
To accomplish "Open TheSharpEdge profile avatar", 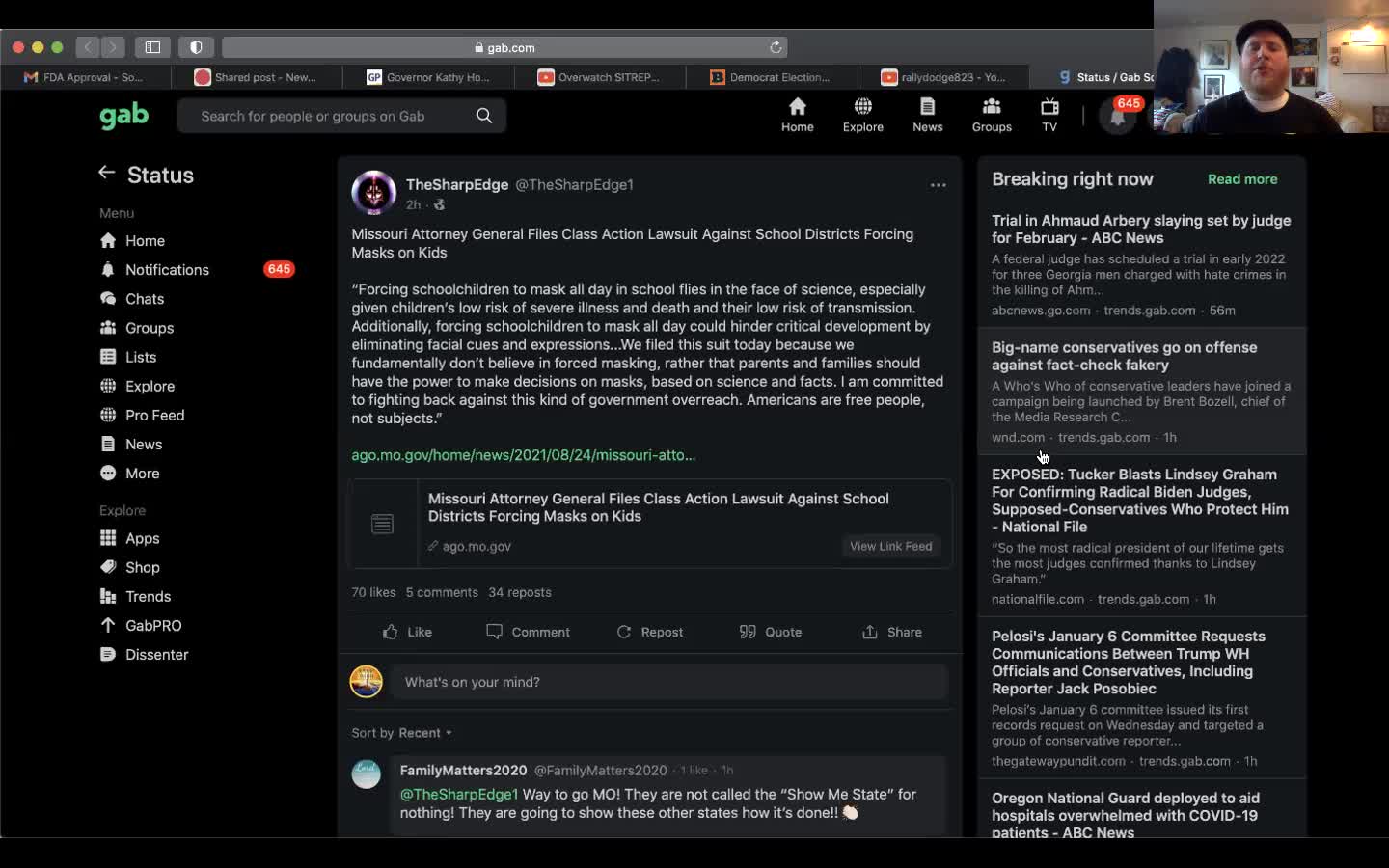I will [373, 193].
